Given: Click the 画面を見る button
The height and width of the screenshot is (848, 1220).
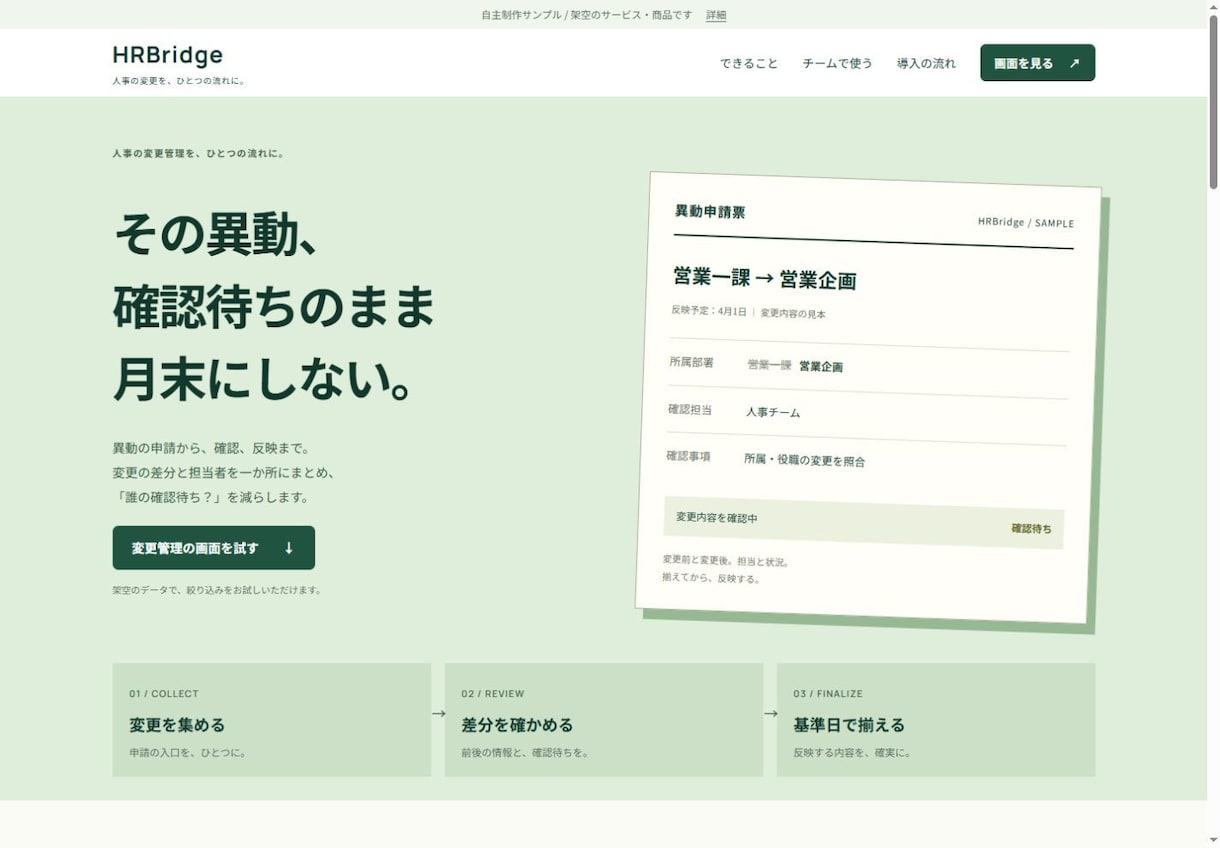Looking at the screenshot, I should (1037, 63).
